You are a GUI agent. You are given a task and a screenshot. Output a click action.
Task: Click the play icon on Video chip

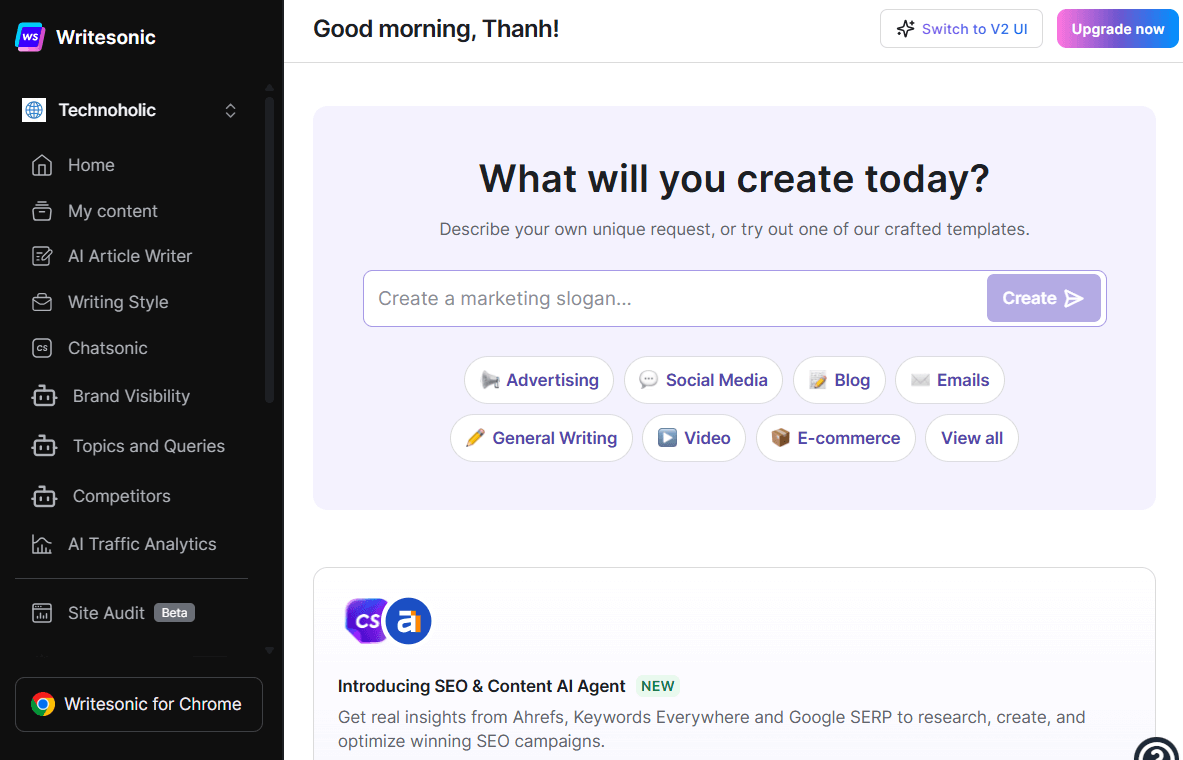(668, 438)
